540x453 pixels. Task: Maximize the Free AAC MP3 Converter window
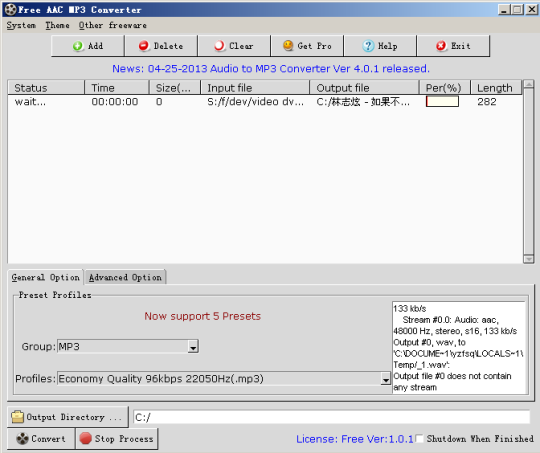coord(517,9)
